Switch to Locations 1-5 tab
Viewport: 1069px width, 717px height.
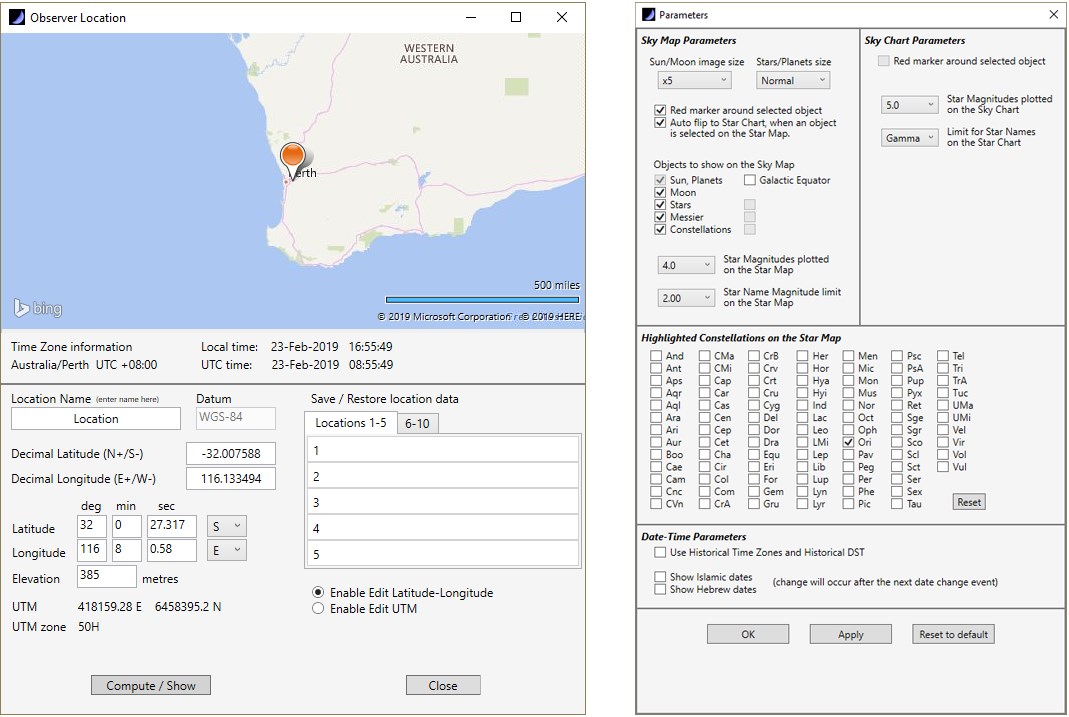point(350,423)
